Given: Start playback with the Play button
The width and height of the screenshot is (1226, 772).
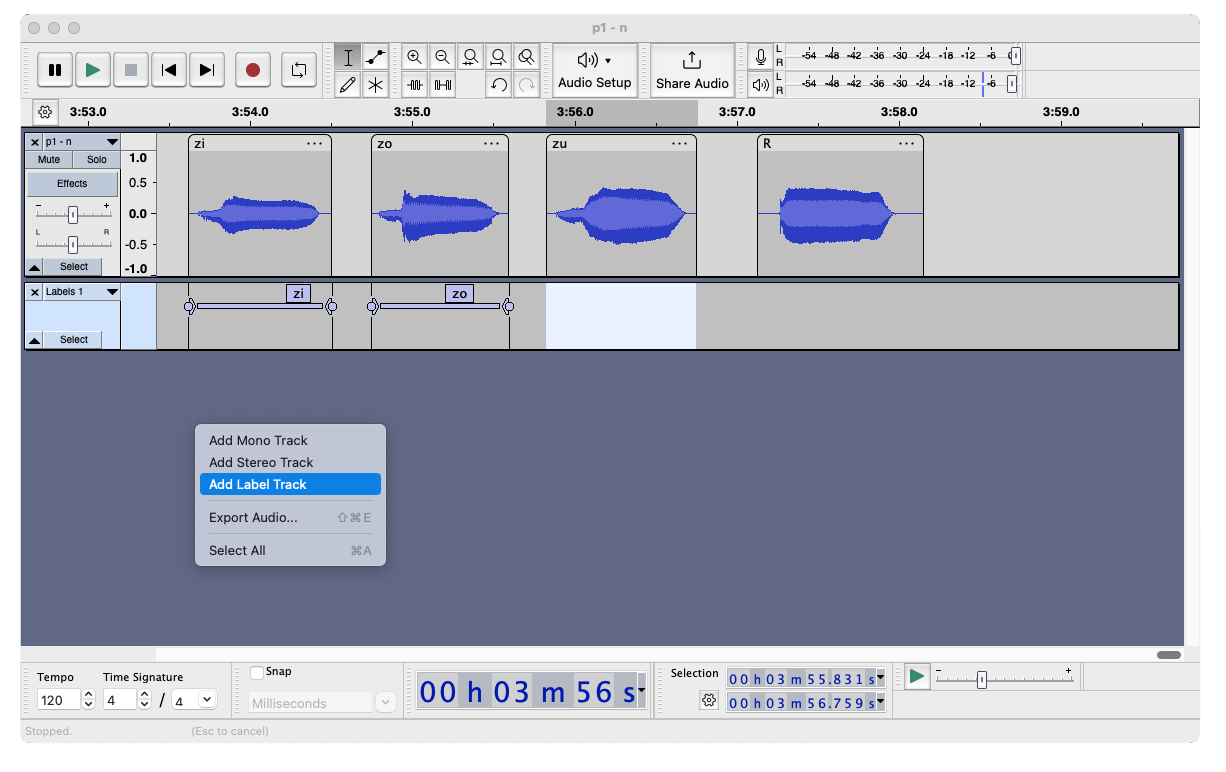Looking at the screenshot, I should coord(93,70).
